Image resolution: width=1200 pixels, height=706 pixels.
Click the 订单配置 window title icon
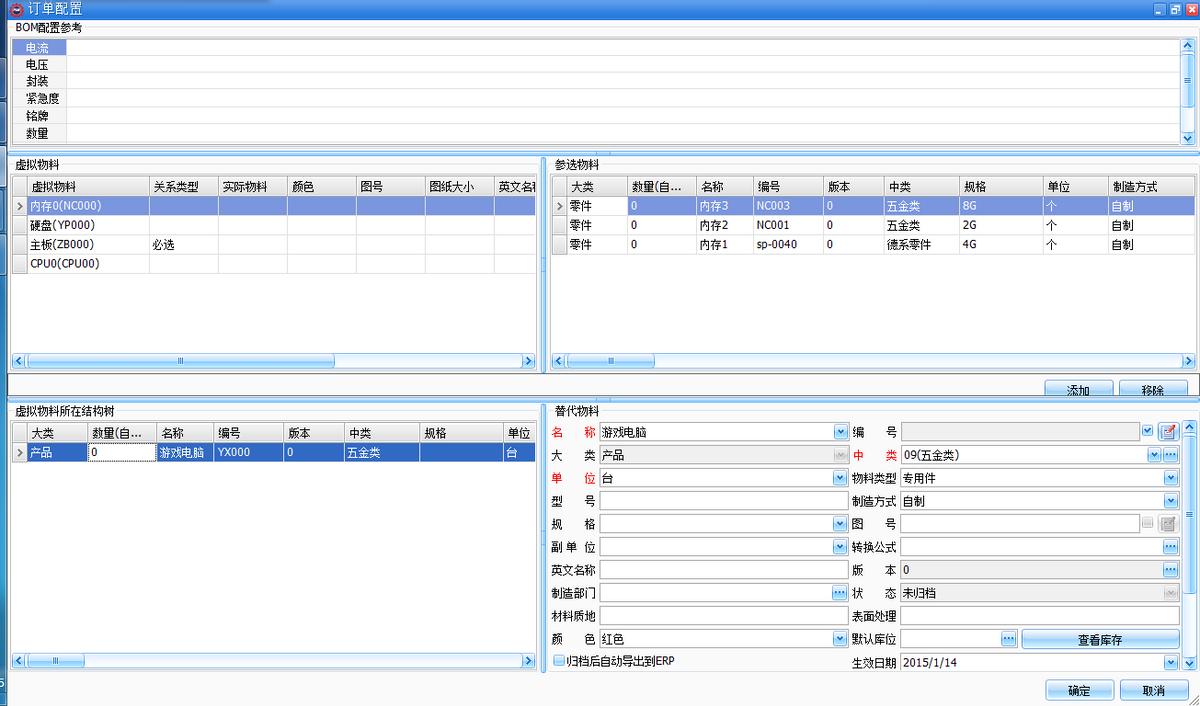pos(16,9)
